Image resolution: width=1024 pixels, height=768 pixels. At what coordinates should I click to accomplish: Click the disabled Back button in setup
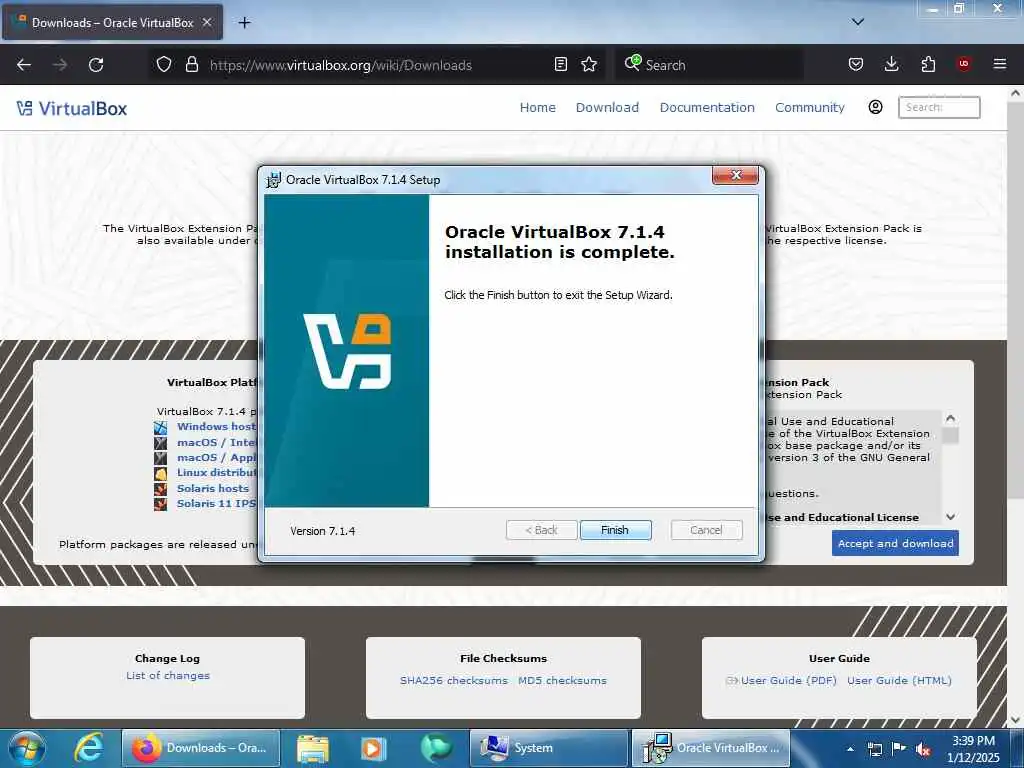(541, 530)
